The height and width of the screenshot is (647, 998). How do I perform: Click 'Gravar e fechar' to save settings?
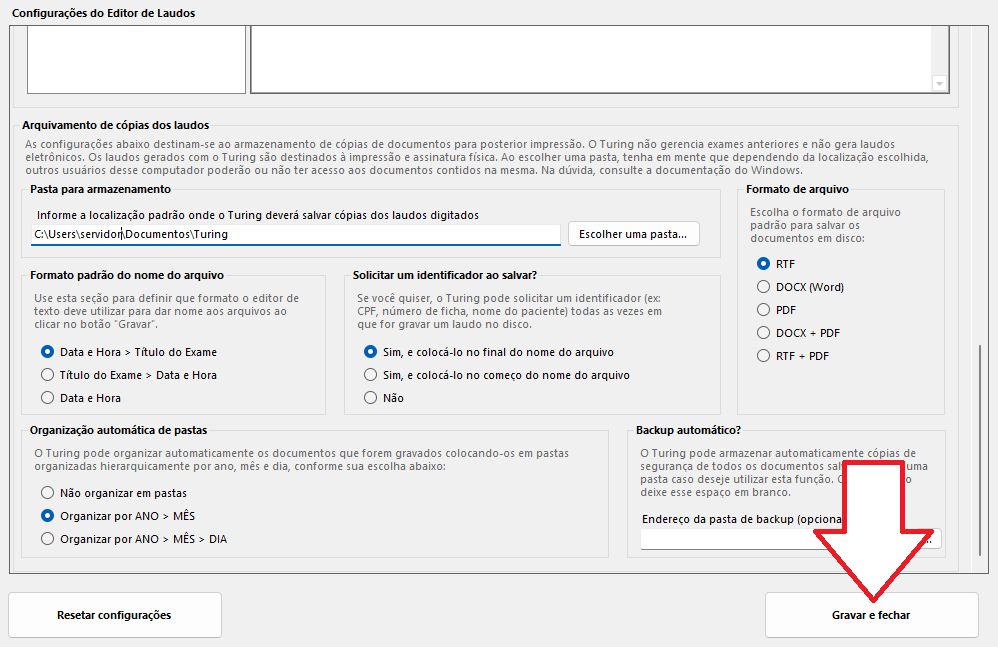[x=871, y=615]
